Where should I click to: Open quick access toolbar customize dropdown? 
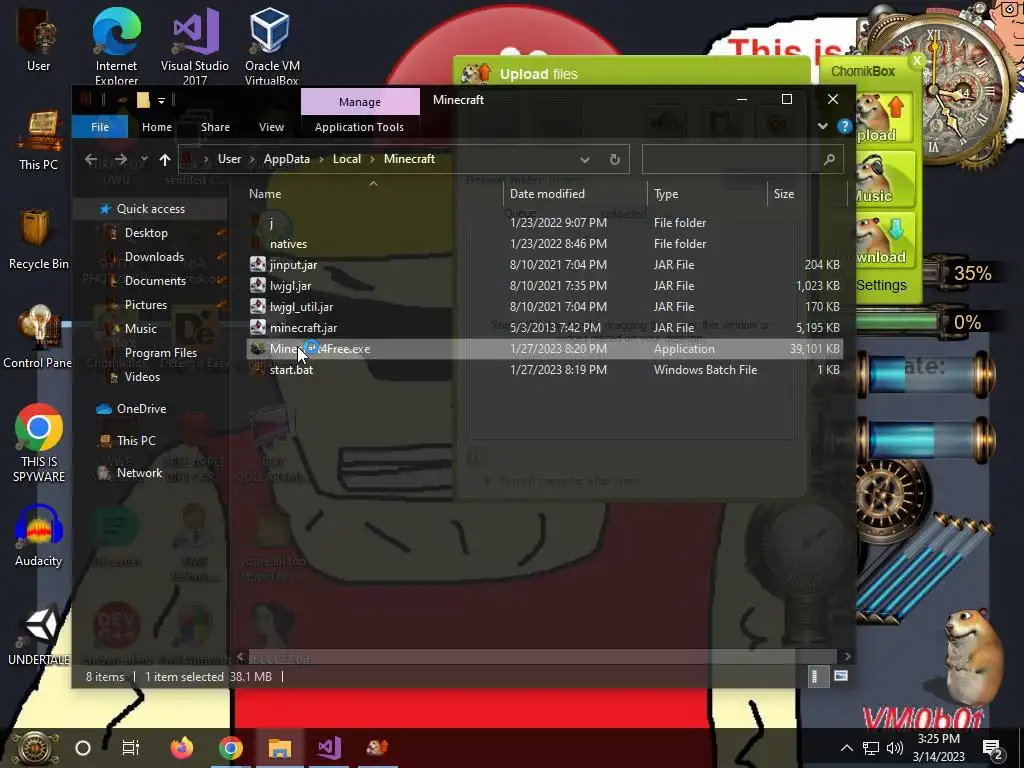[161, 100]
